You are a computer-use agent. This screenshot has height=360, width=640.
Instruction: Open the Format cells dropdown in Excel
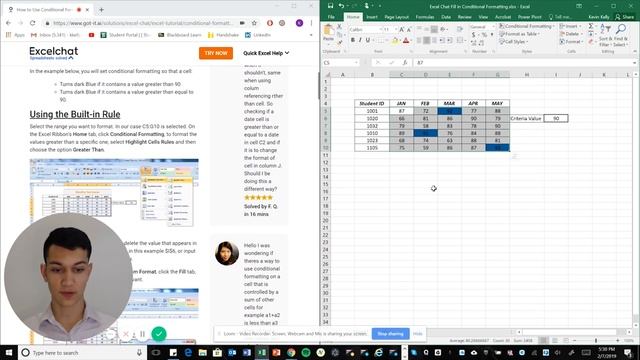pyautogui.click(x=571, y=41)
